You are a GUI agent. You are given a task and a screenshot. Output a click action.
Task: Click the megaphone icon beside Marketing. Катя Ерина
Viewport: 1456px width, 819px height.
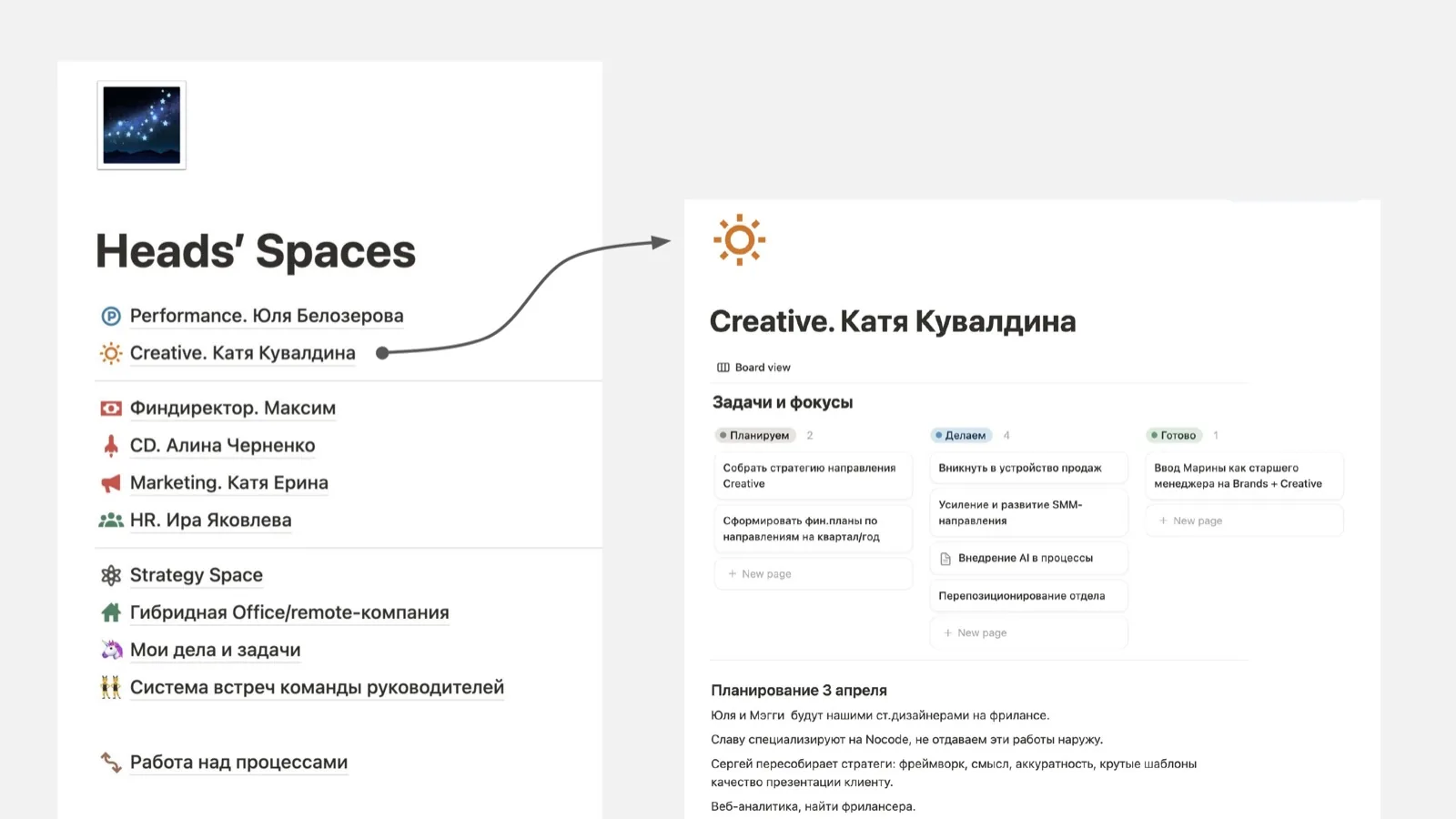point(111,483)
